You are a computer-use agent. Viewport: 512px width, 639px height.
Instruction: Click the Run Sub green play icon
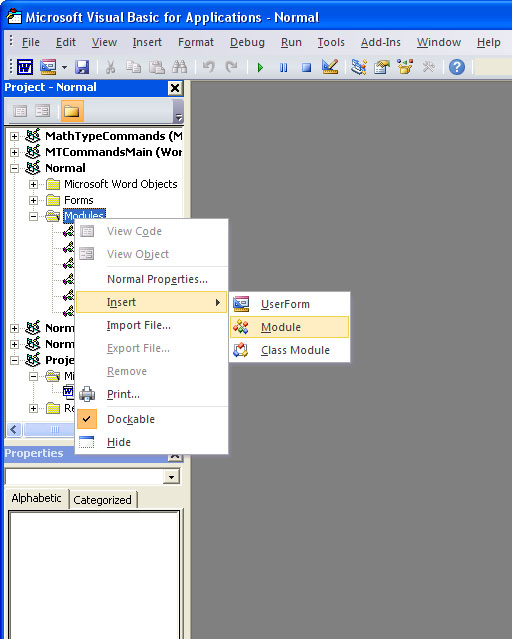point(260,67)
